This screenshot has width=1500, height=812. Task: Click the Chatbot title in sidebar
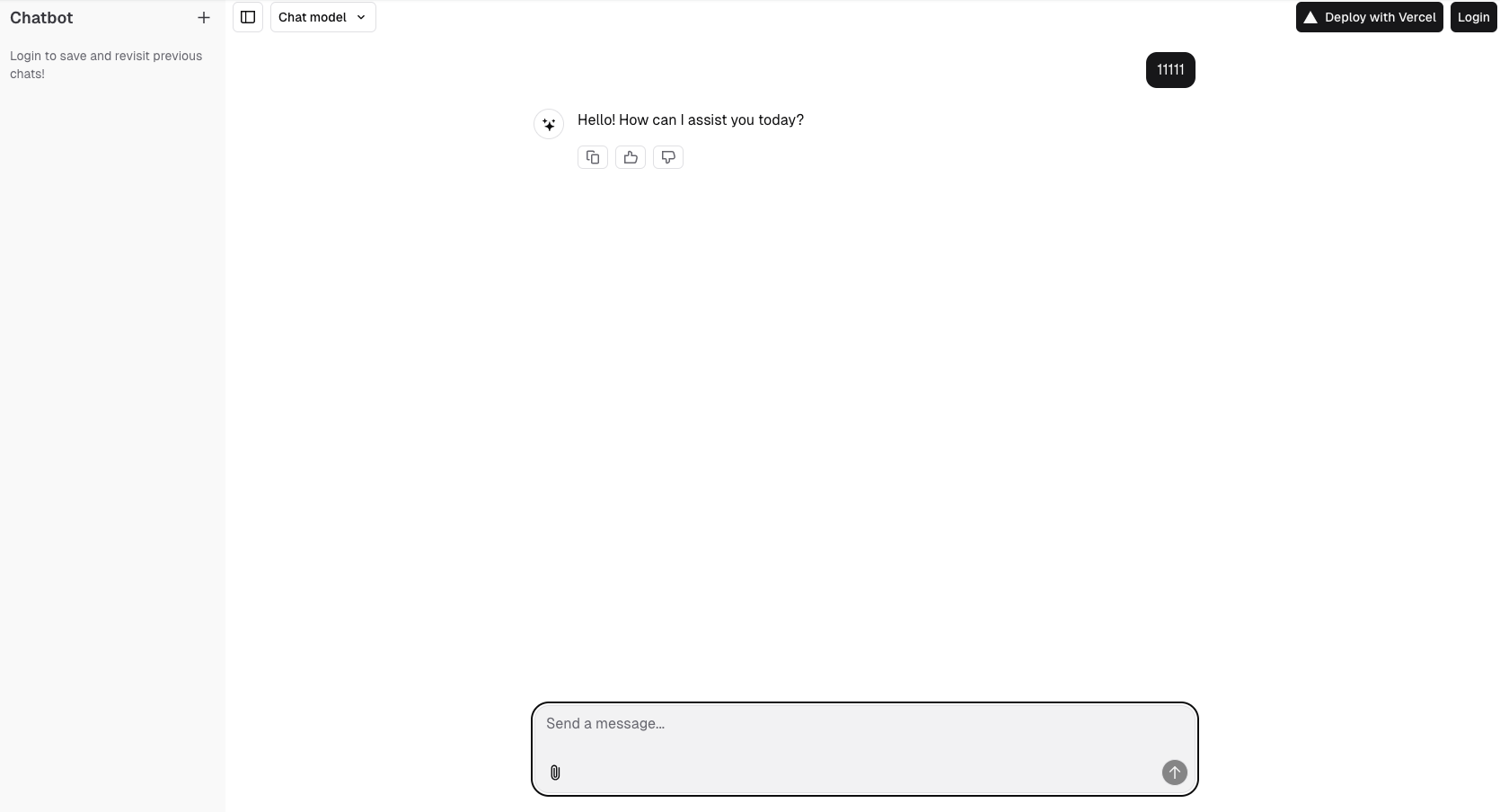pyautogui.click(x=41, y=17)
